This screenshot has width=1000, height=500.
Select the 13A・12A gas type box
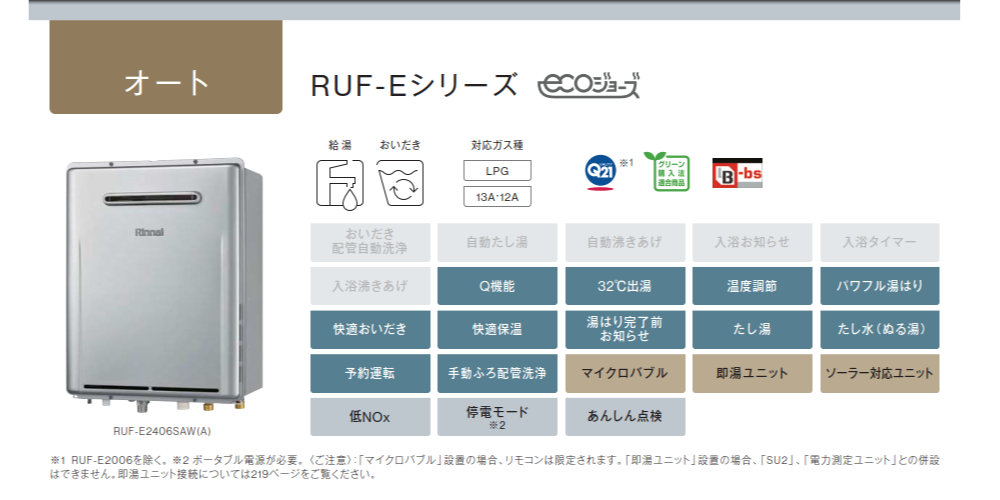497,196
